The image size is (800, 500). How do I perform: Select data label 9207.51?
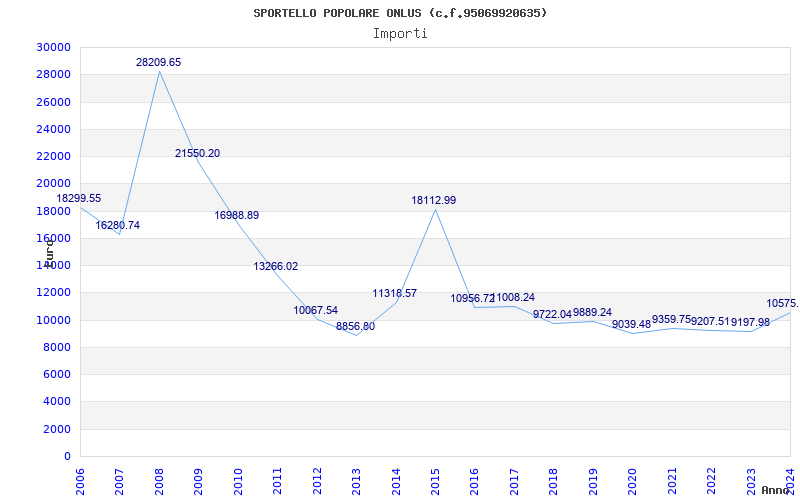pyautogui.click(x=711, y=322)
